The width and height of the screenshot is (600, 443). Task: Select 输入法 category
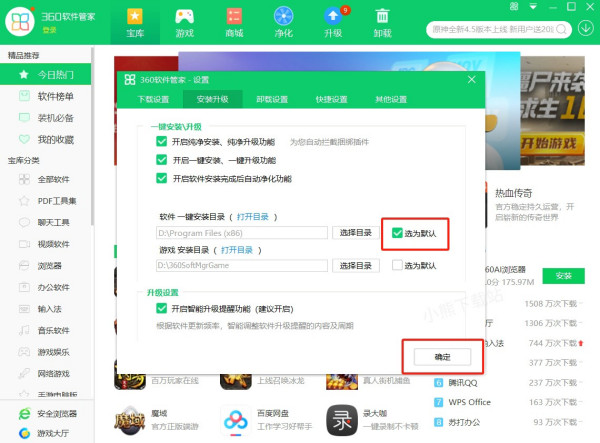pos(46,309)
